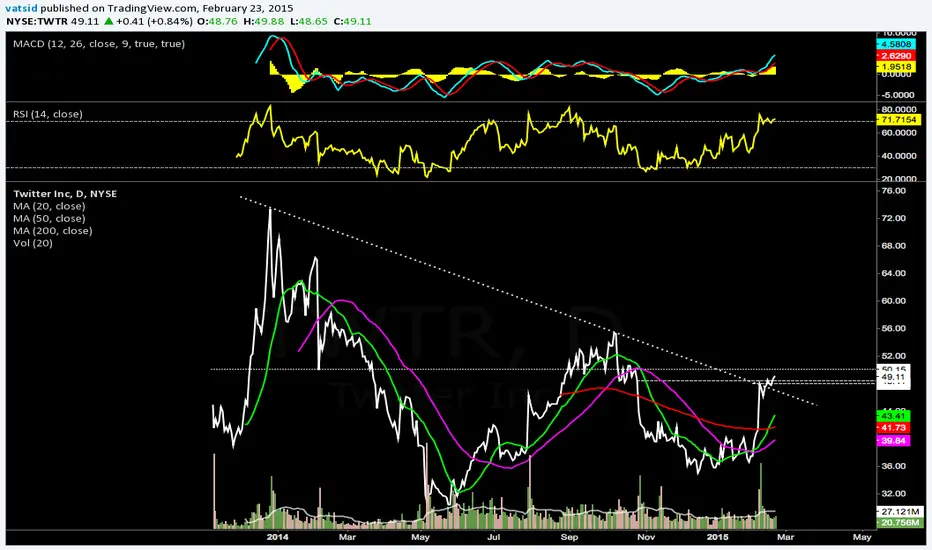Click the green 43.41 MA price label
This screenshot has height=550, width=932.
(x=893, y=416)
